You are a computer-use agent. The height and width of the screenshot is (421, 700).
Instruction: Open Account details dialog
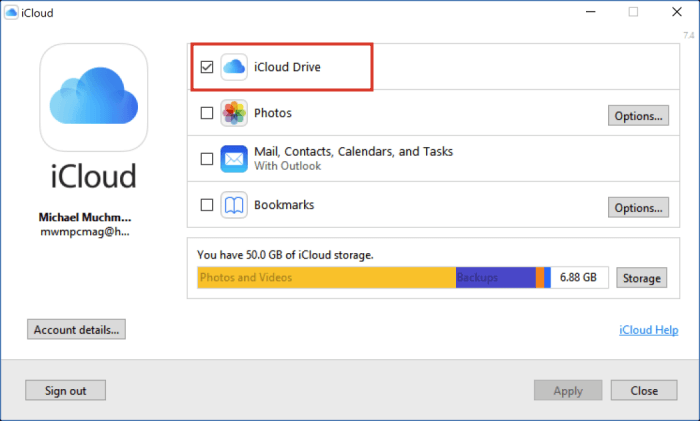click(x=76, y=329)
